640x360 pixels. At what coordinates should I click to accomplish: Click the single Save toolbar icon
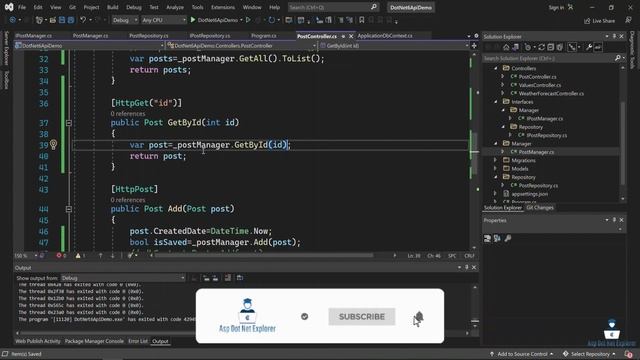coord(62,20)
